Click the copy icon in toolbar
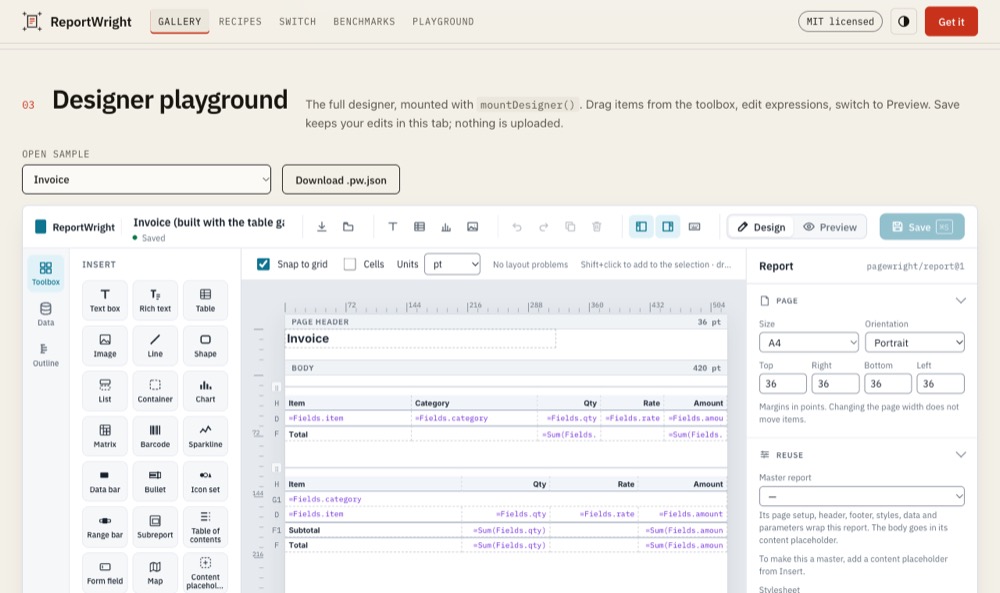 [x=570, y=226]
